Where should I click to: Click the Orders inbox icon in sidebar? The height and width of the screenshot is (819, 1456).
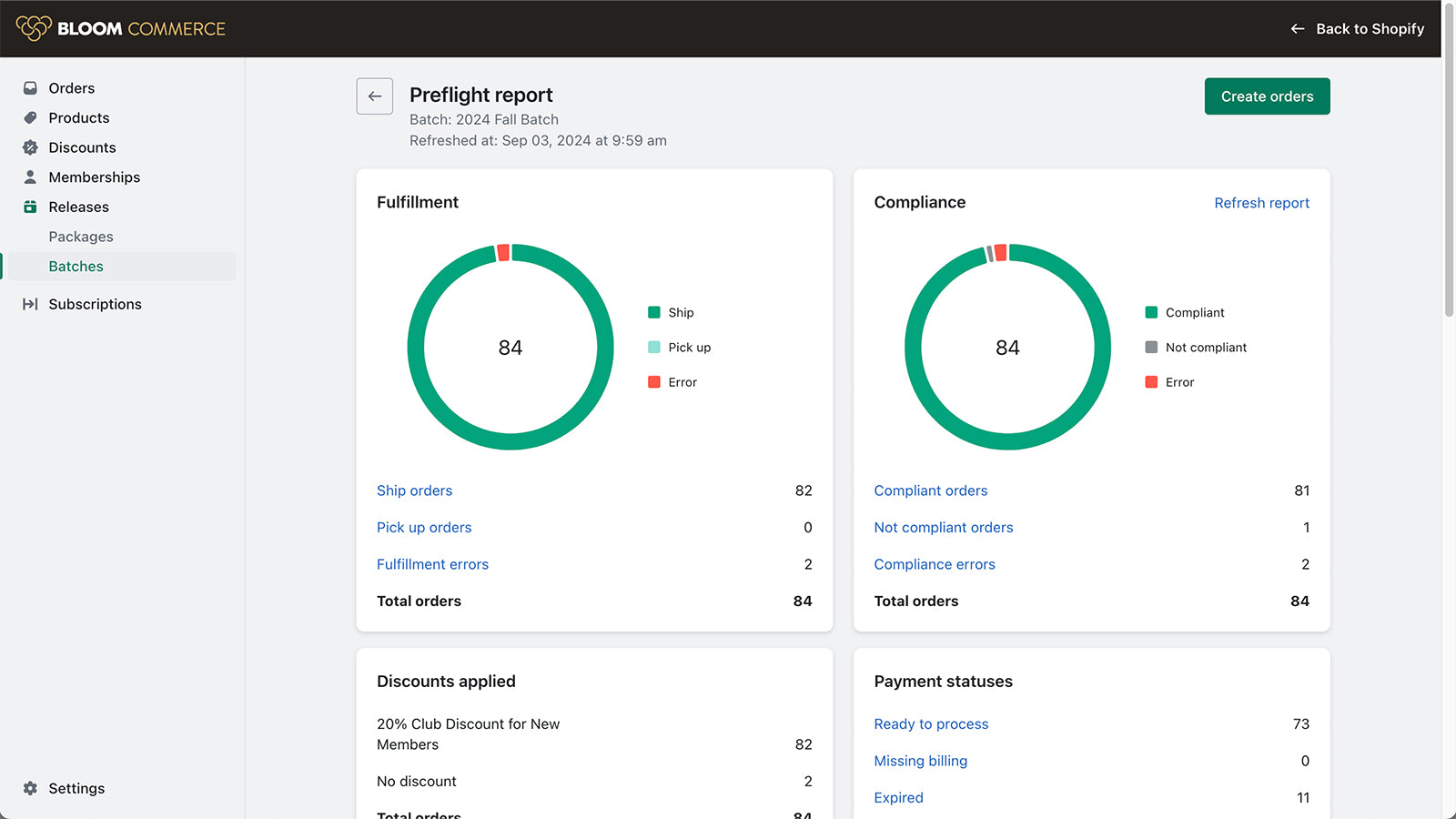pyautogui.click(x=30, y=88)
